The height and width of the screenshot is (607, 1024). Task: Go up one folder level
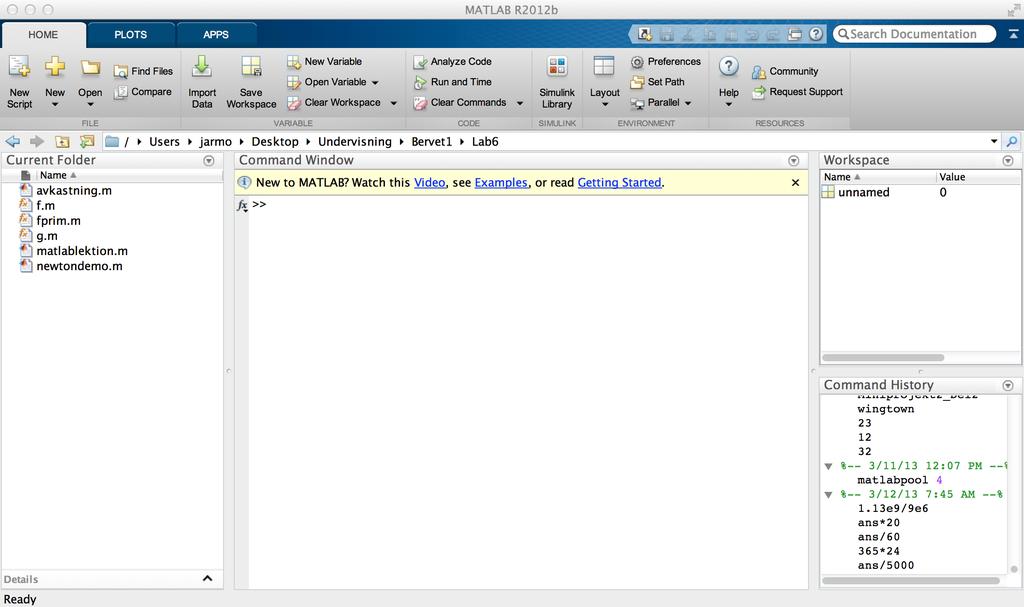62,141
